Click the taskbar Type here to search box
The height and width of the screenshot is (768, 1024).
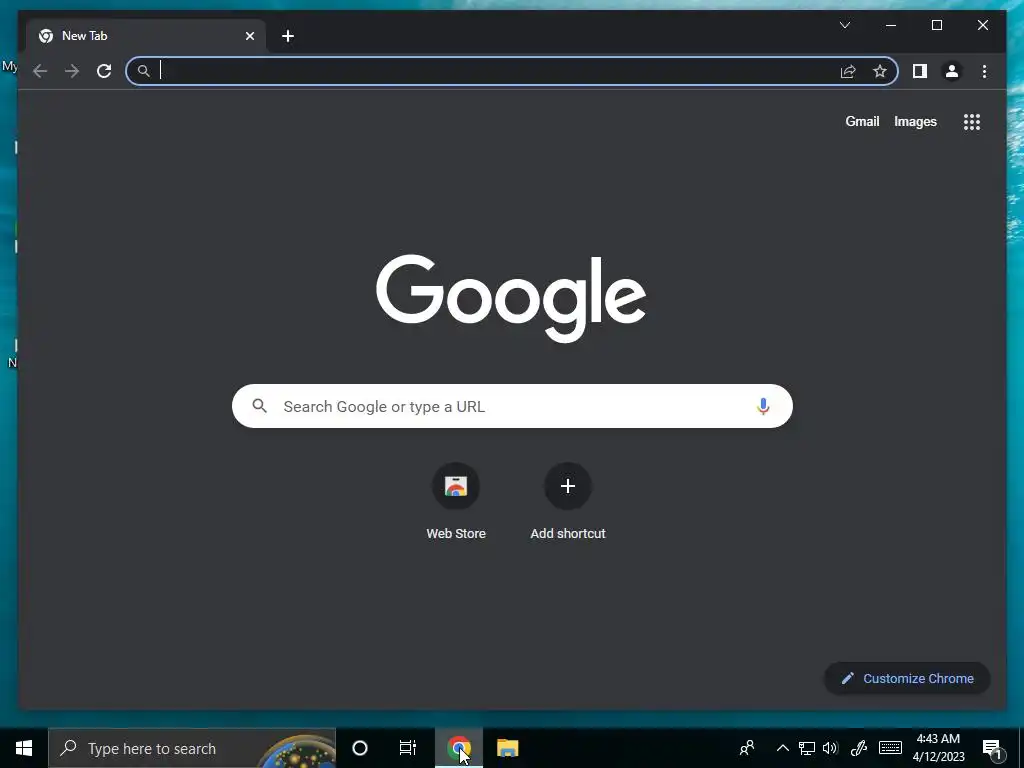(192, 748)
